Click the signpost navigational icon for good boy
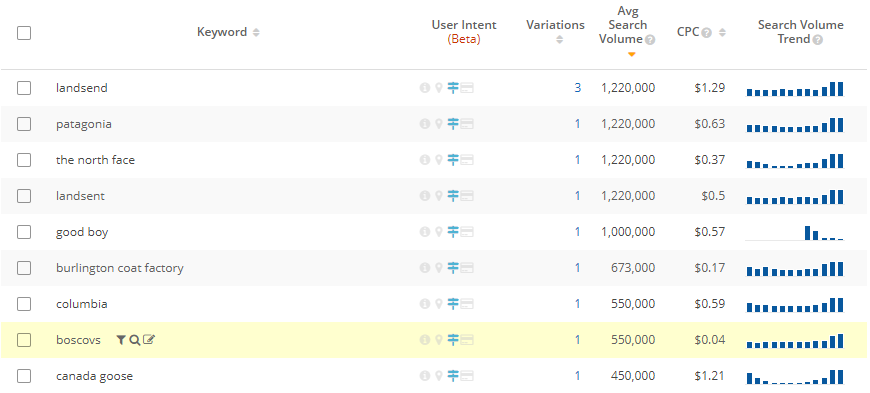 (453, 232)
